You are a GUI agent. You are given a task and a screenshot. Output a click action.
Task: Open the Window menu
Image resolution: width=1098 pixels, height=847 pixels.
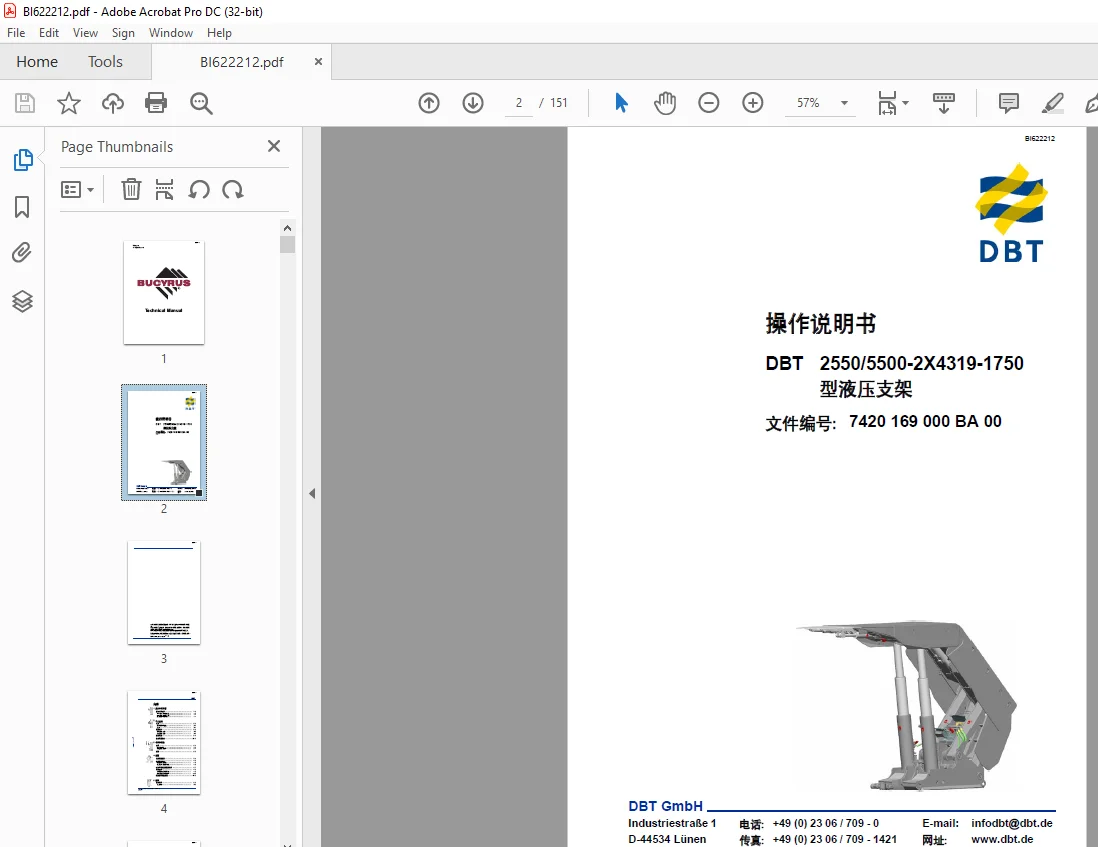(x=171, y=33)
